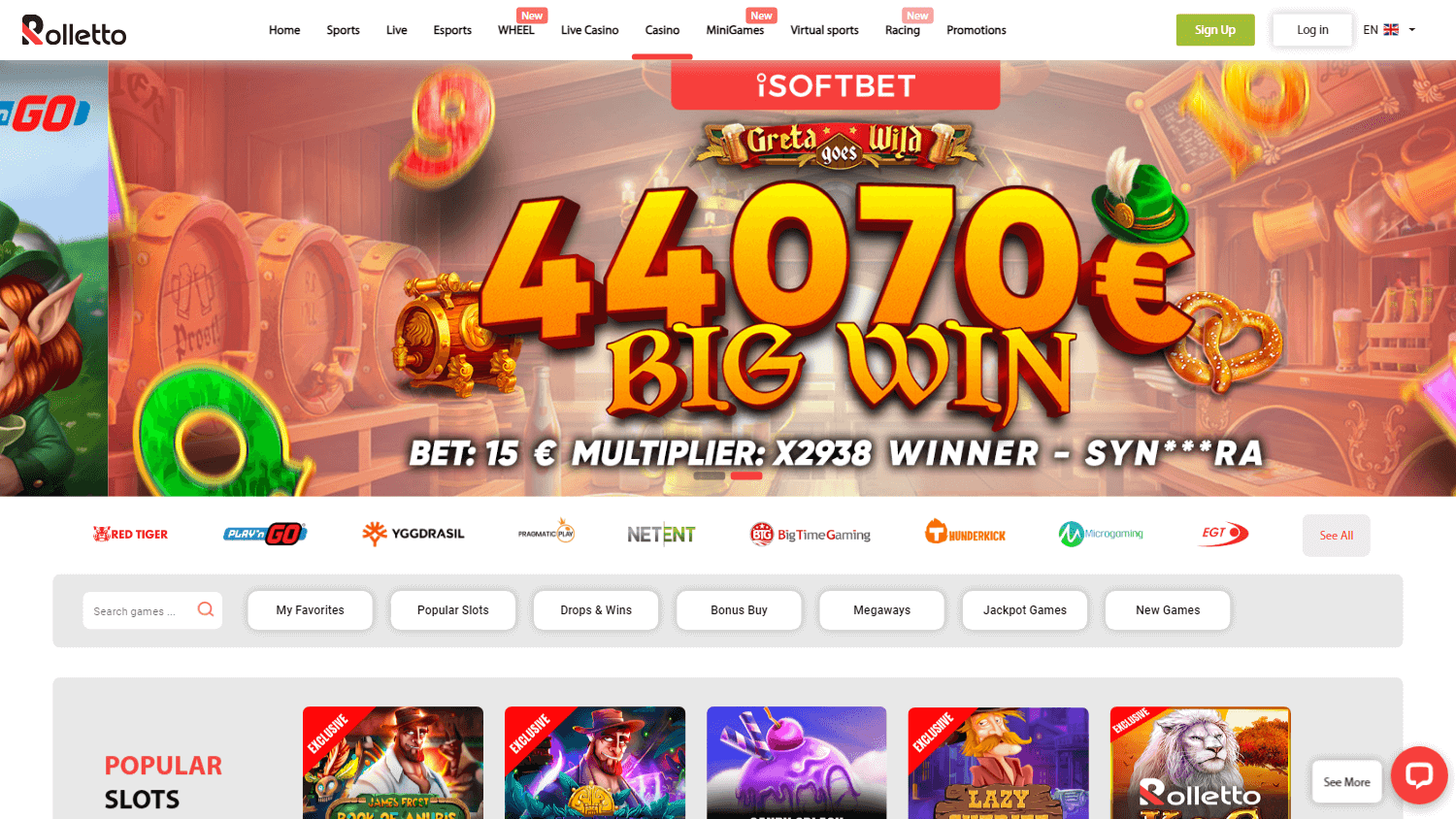The width and height of the screenshot is (1456, 819).
Task: Select the Play'n GO provider logo
Action: pyautogui.click(x=265, y=534)
